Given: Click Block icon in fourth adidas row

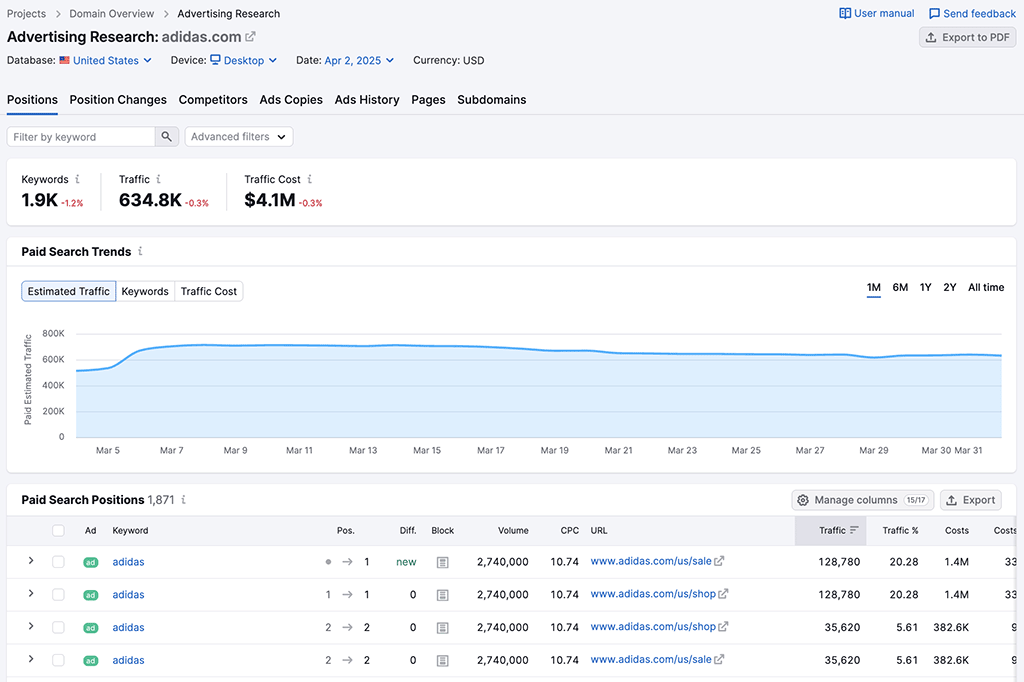Looking at the screenshot, I should pyautogui.click(x=442, y=660).
